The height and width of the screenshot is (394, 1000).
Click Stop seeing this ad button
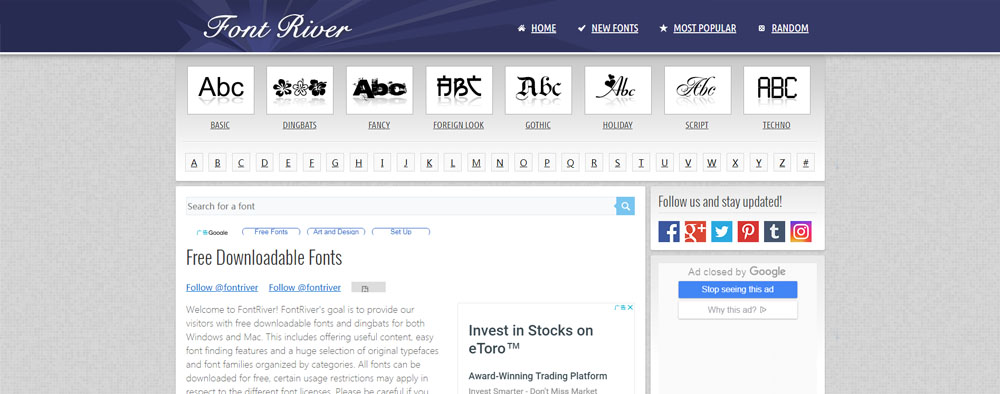click(738, 289)
